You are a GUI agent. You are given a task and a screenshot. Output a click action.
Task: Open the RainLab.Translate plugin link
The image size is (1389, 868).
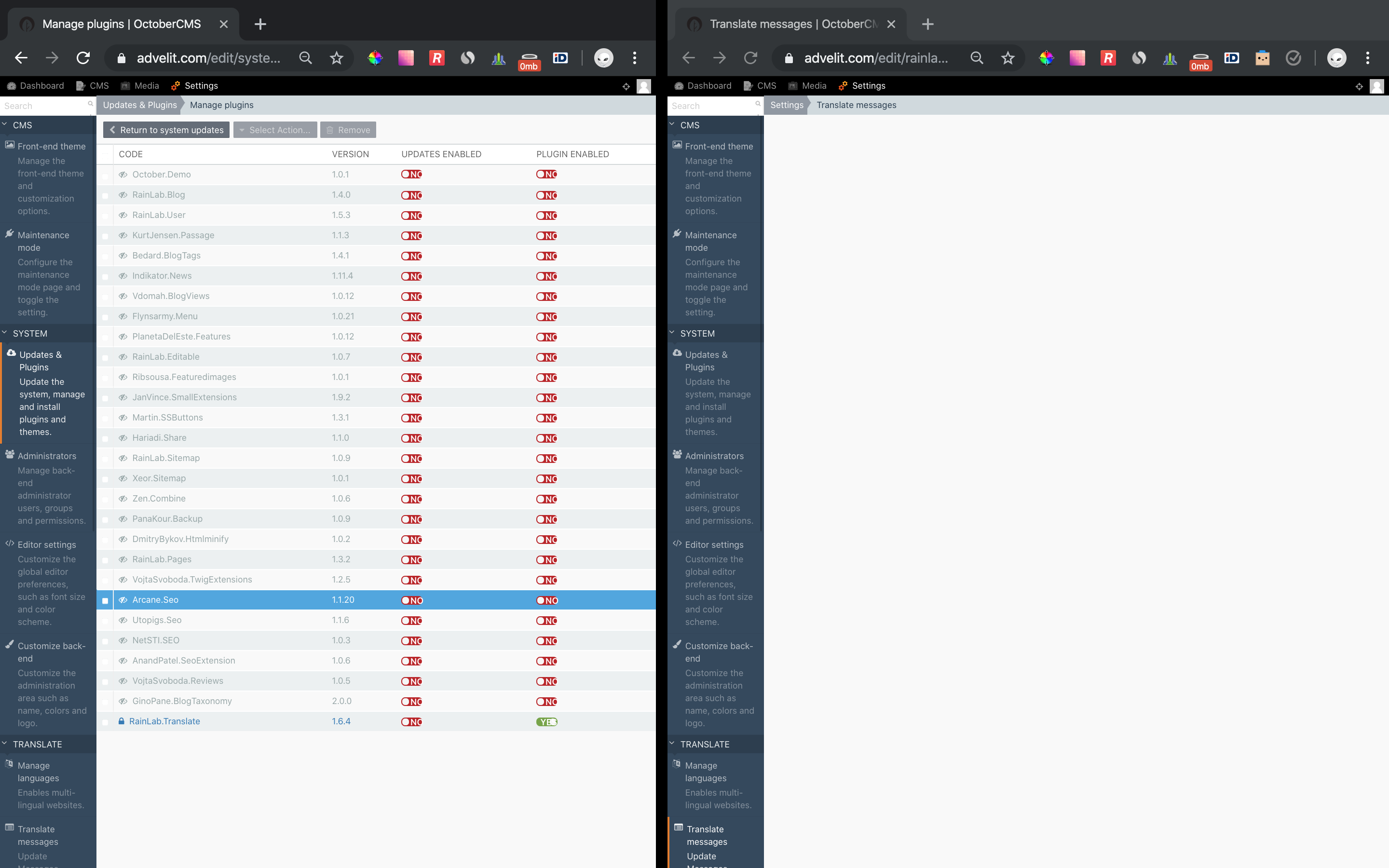[165, 721]
